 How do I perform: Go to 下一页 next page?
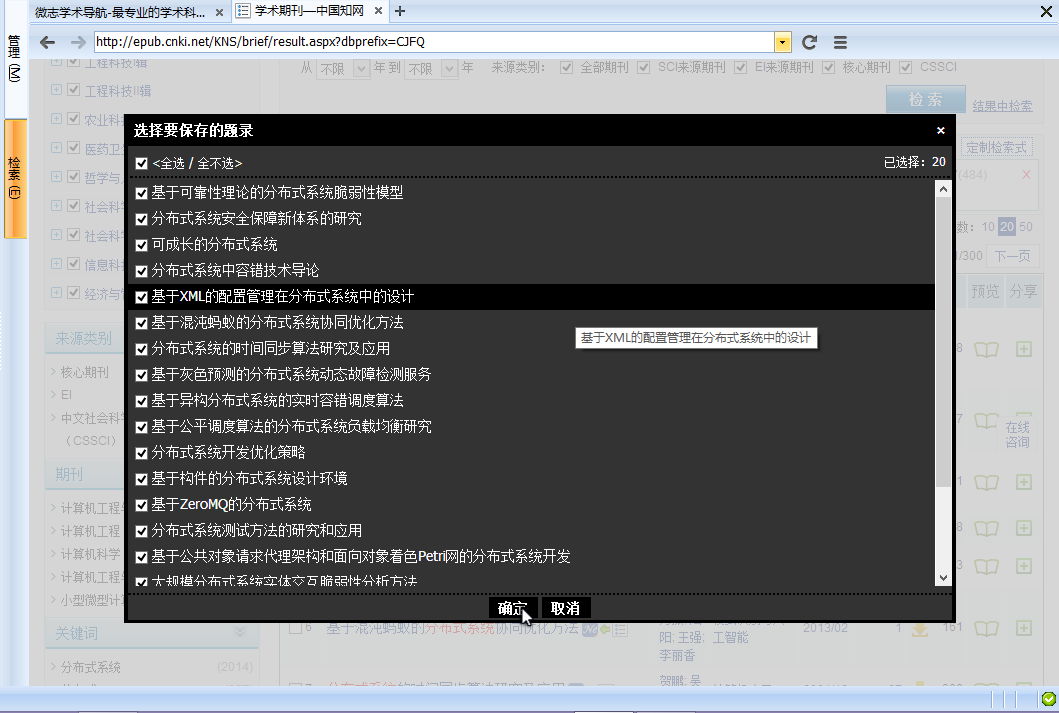(x=1012, y=256)
